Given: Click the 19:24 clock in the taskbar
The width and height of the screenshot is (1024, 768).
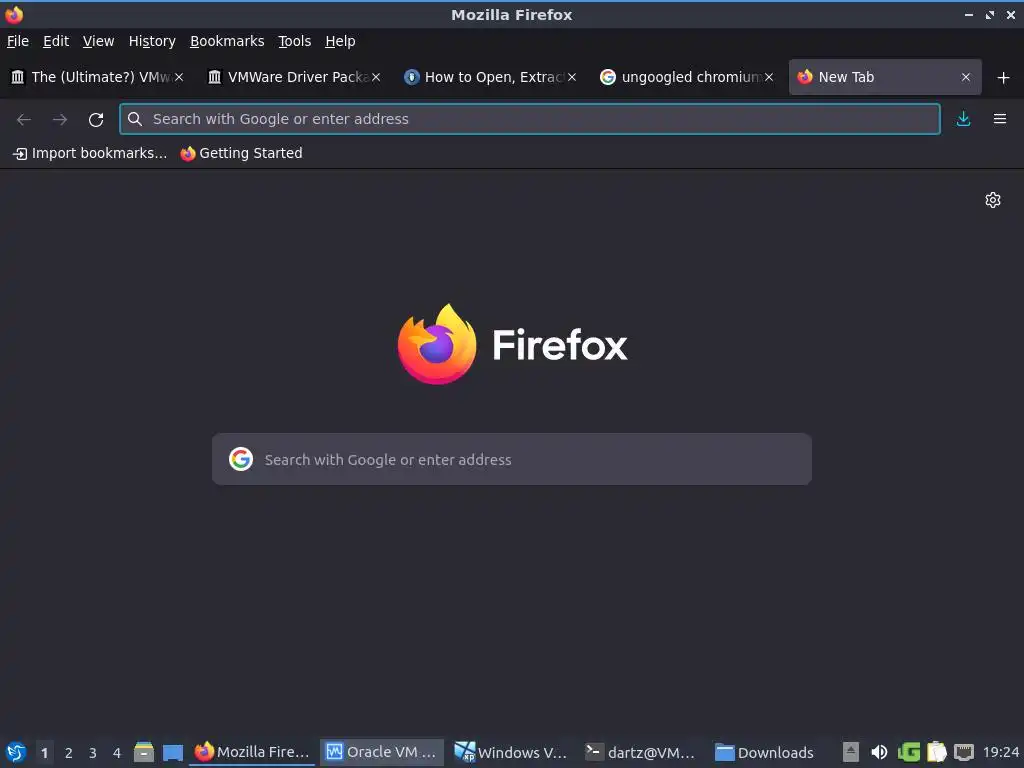Looking at the screenshot, I should (x=1000, y=752).
